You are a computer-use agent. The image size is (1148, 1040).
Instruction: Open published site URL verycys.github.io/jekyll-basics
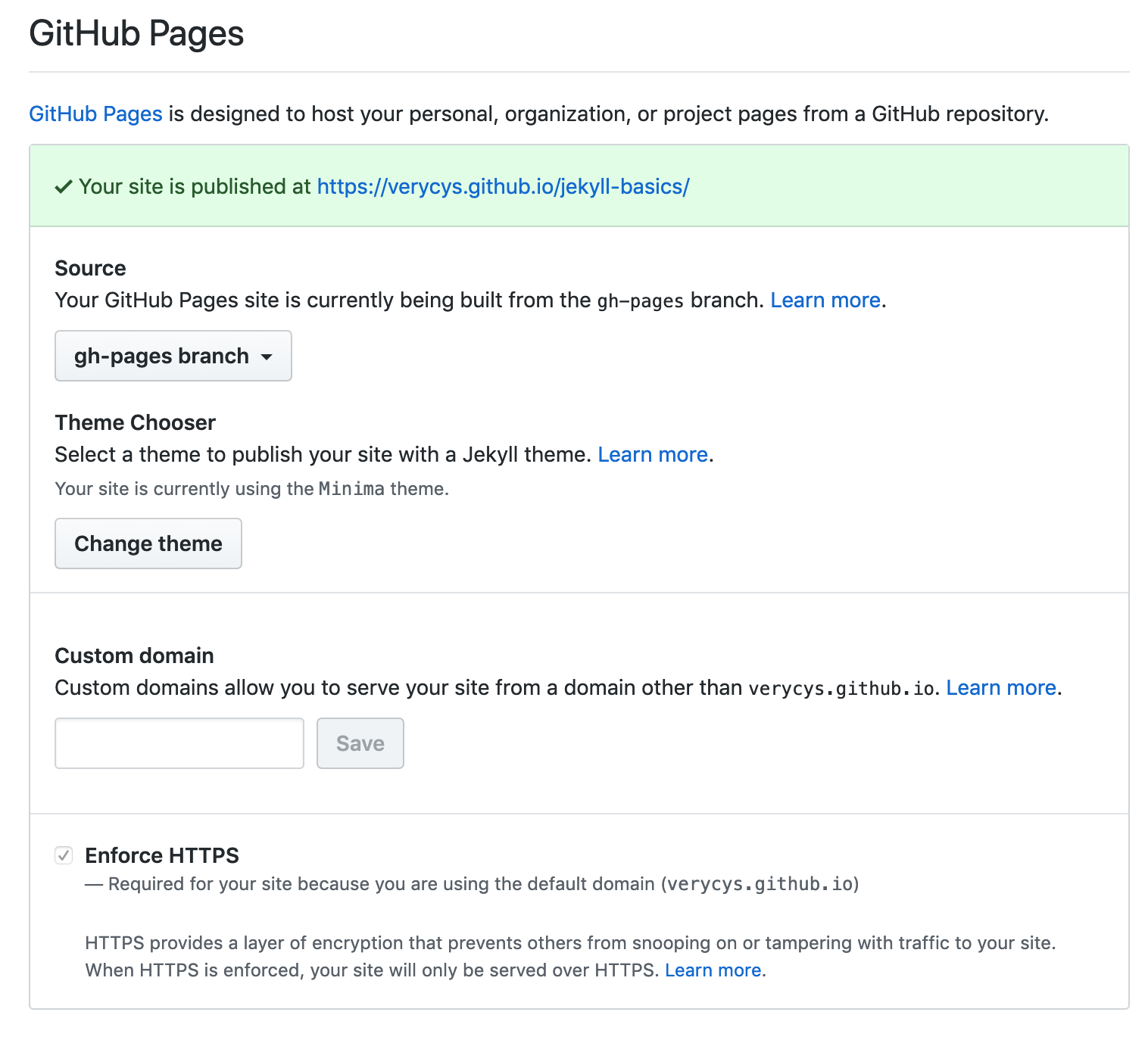(x=503, y=186)
